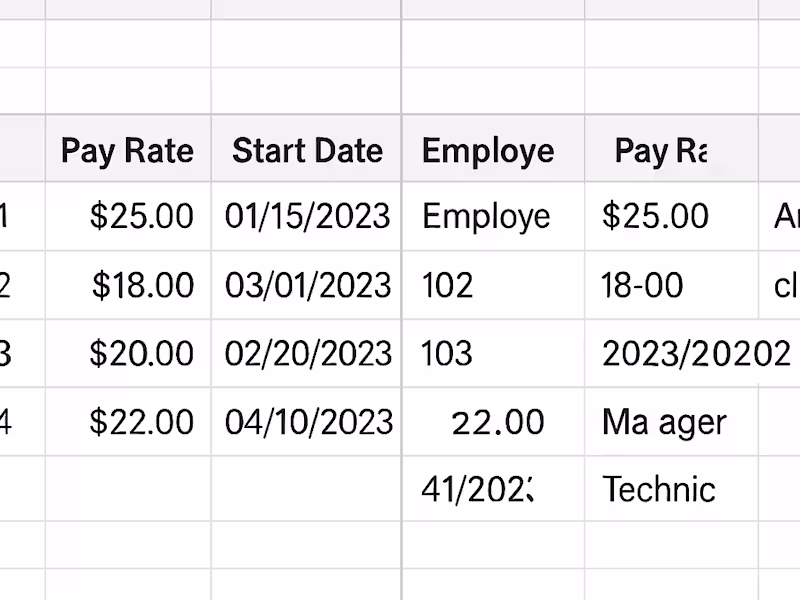Select the 03/01/2023 date cell

point(306,285)
